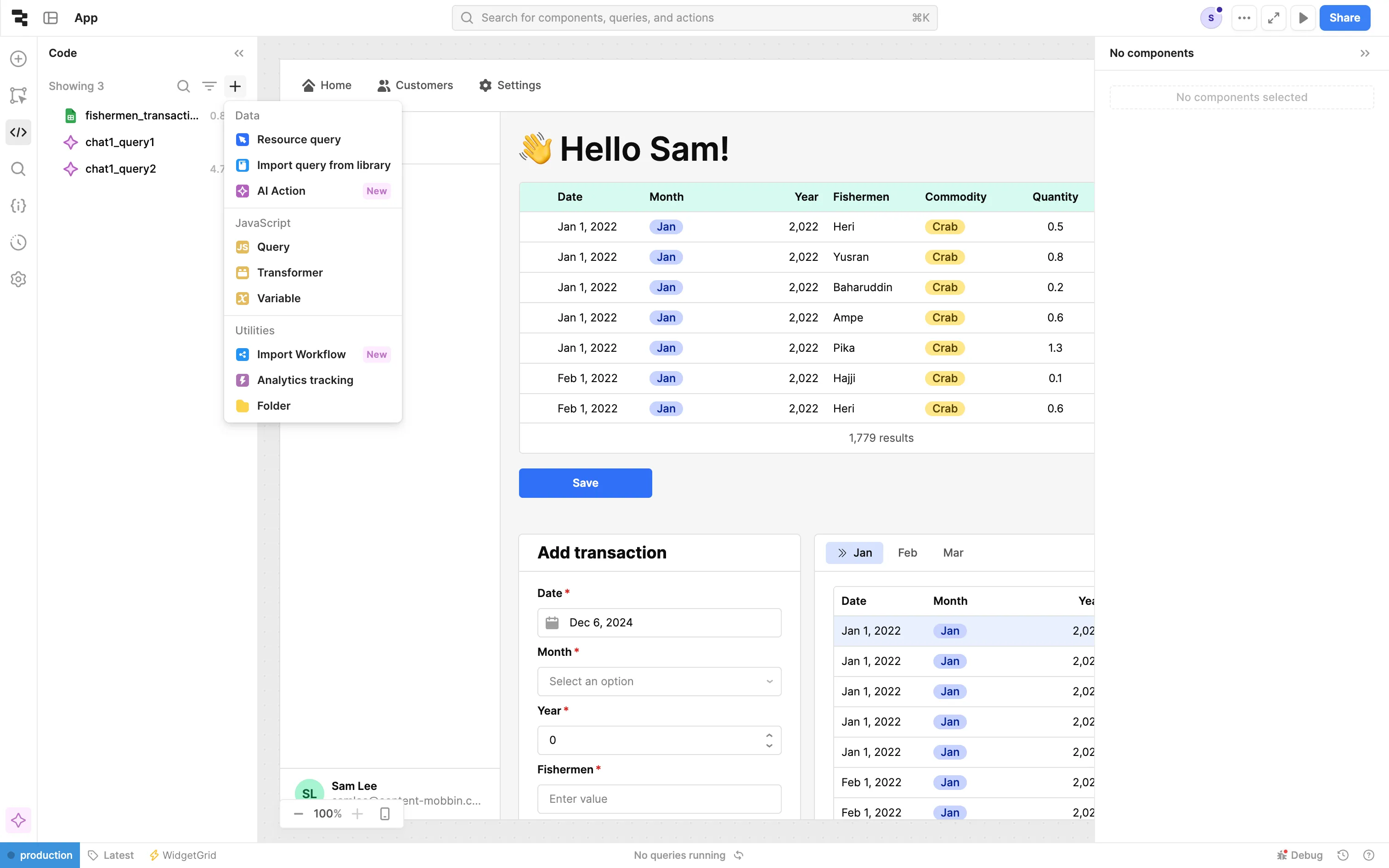Open release history clock icon
The width and height of the screenshot is (1389, 868).
pyautogui.click(x=18, y=242)
